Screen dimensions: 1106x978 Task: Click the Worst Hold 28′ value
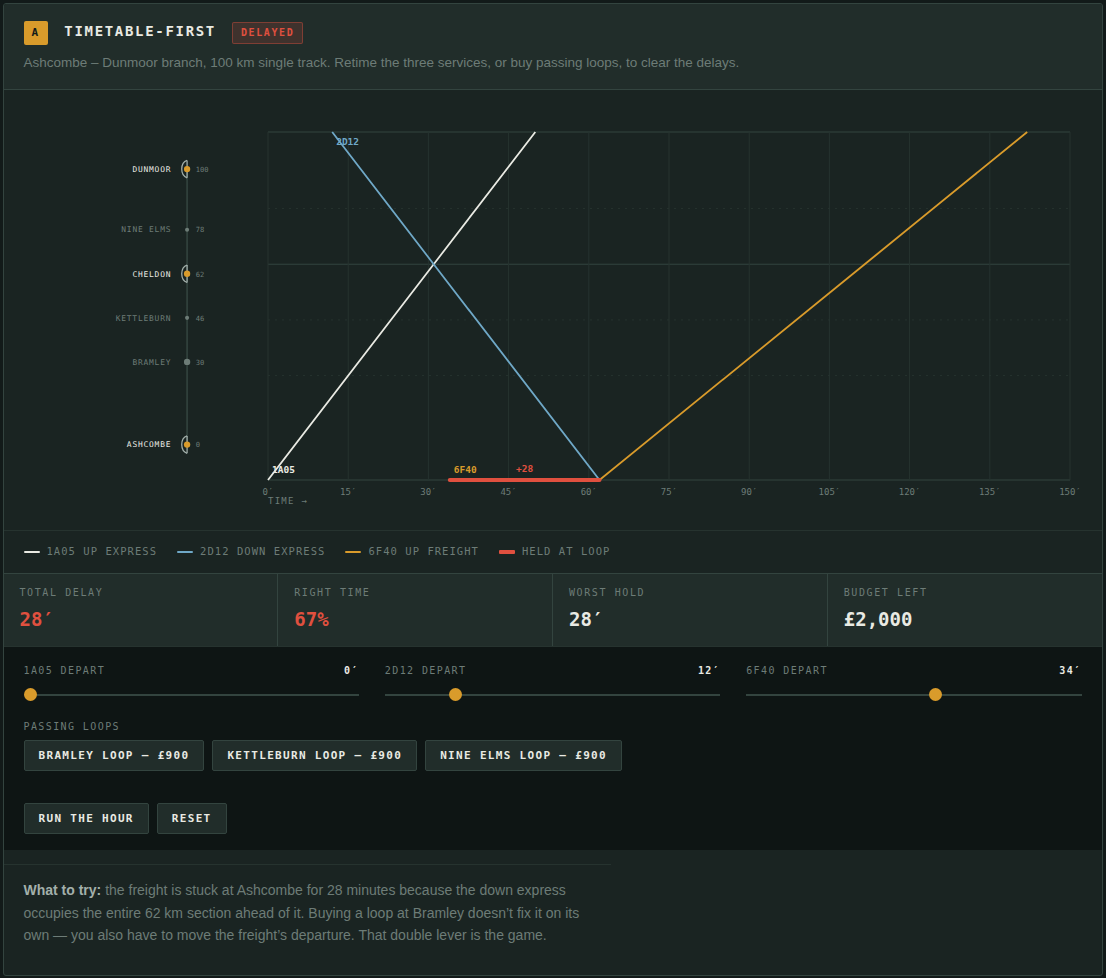(585, 619)
